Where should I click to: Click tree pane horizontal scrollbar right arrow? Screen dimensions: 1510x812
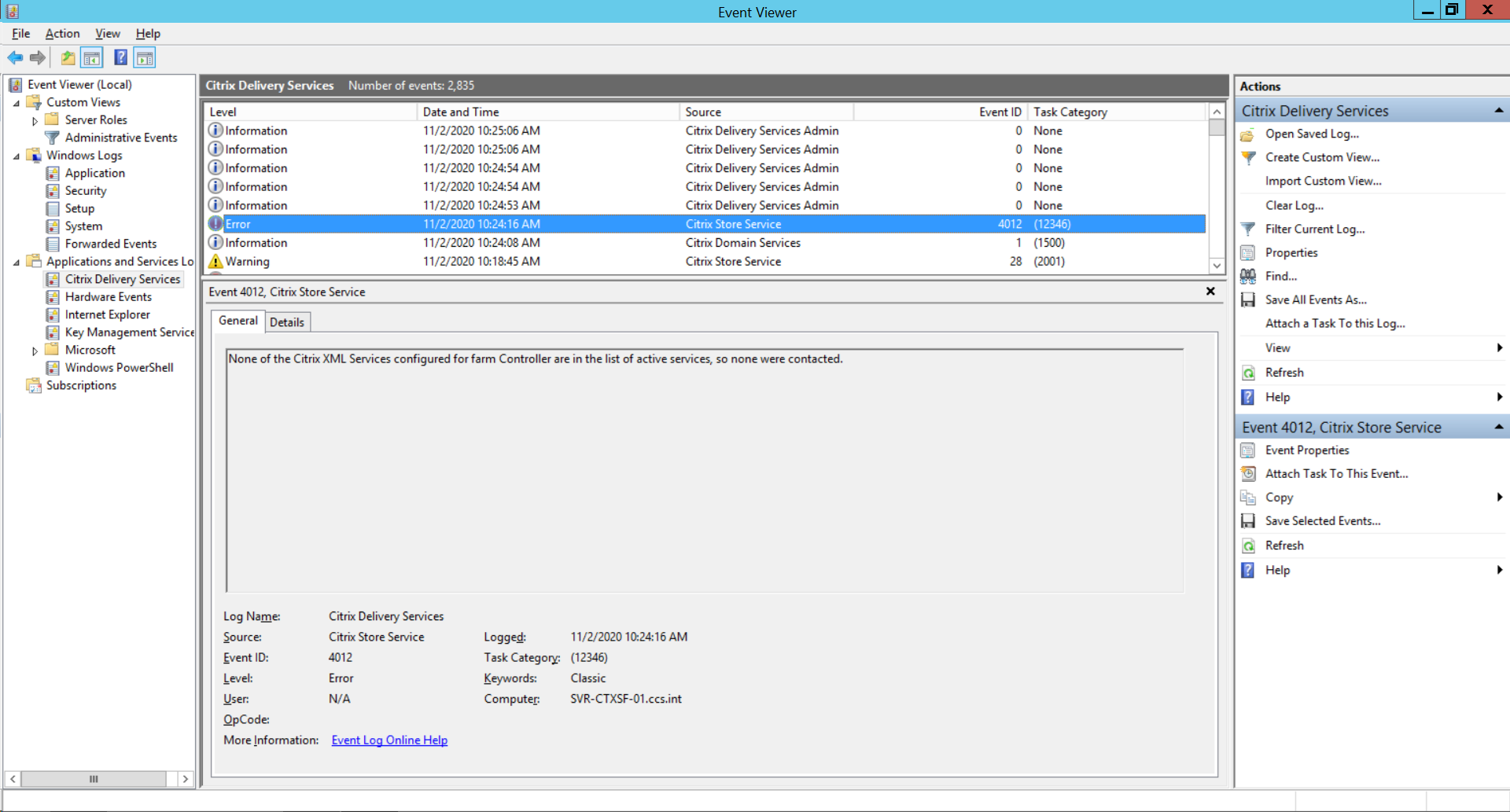[185, 779]
